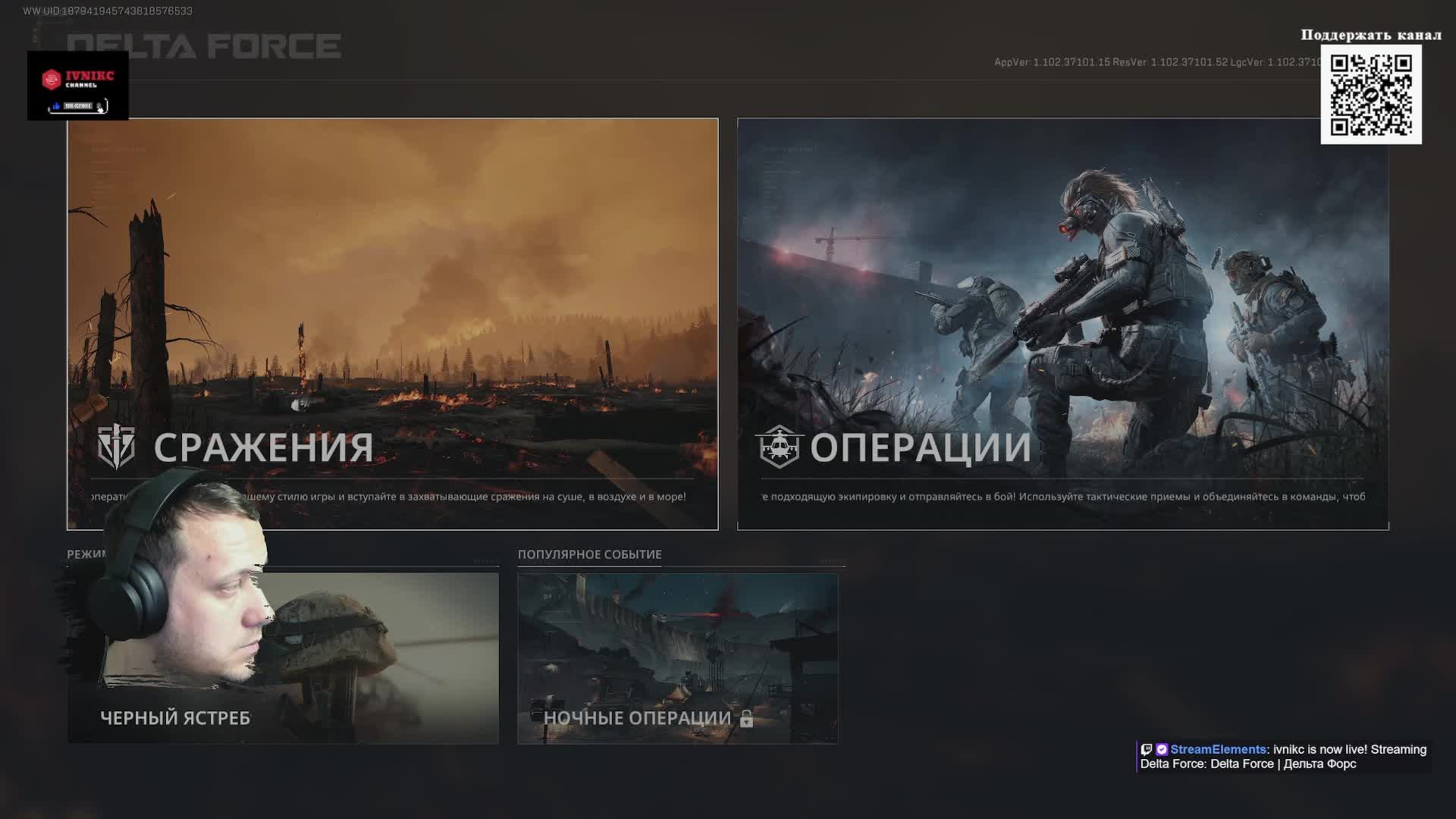Click the Twitch icon in chat message
Image resolution: width=1456 pixels, height=819 pixels.
coord(1147,749)
